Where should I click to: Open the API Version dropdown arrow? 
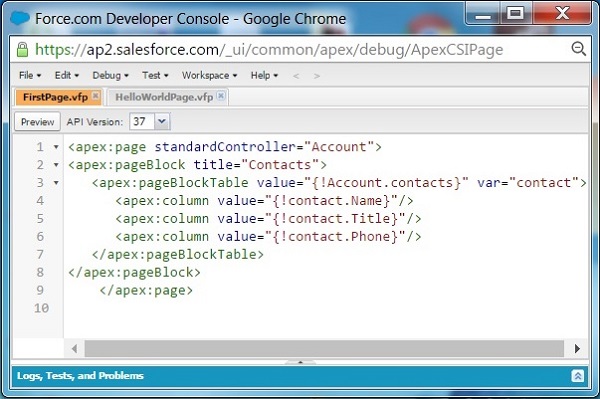click(162, 122)
